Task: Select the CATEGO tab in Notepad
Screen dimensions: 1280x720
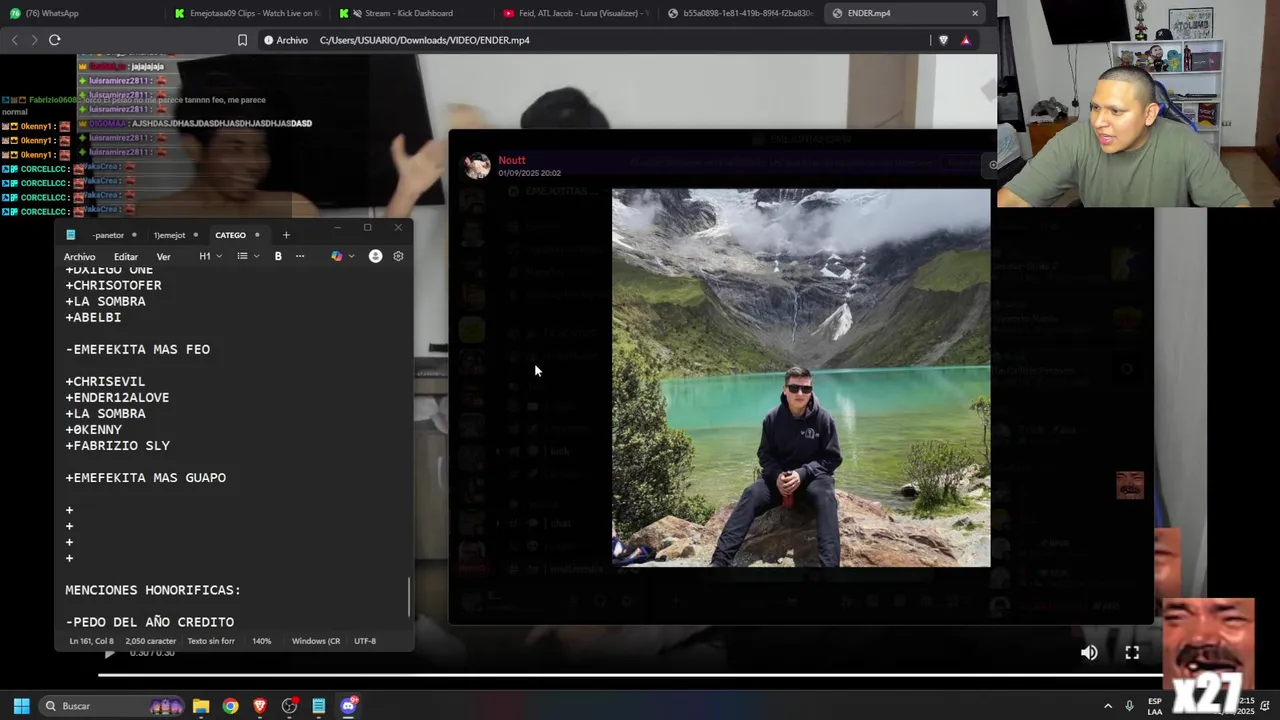Action: point(230,235)
